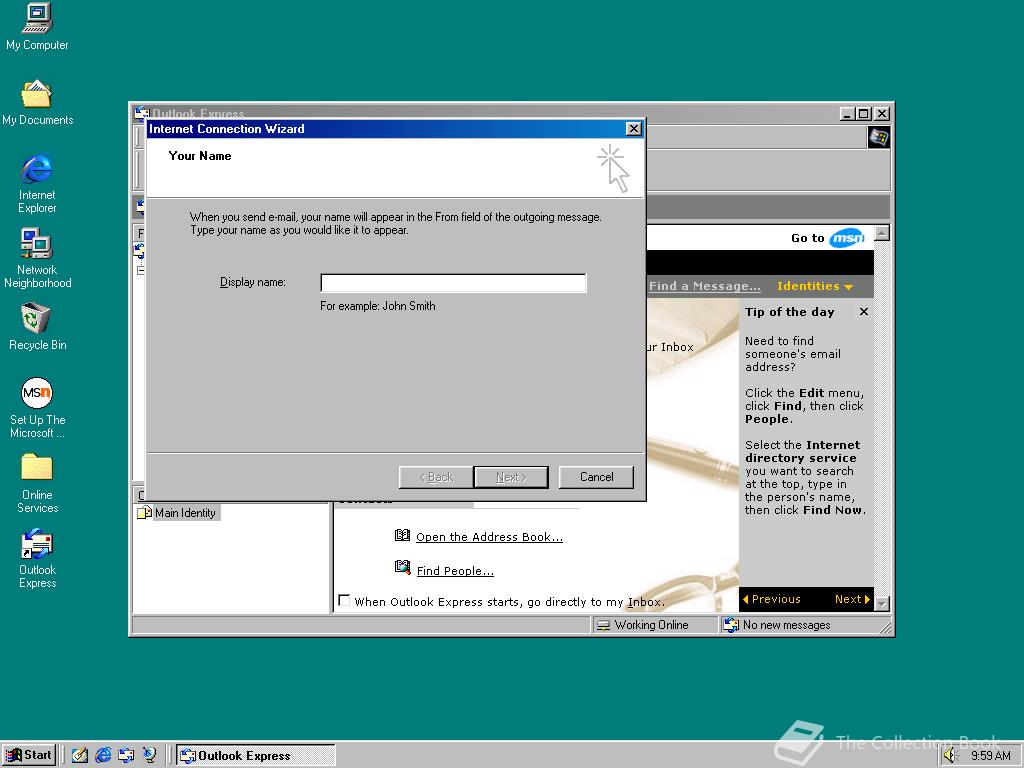Click the Go to msn link
The image size is (1024, 768).
click(827, 238)
